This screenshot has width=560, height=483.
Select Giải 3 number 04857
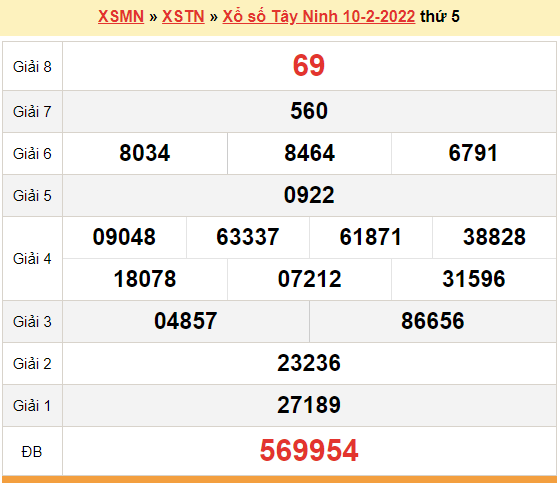pyautogui.click(x=186, y=321)
